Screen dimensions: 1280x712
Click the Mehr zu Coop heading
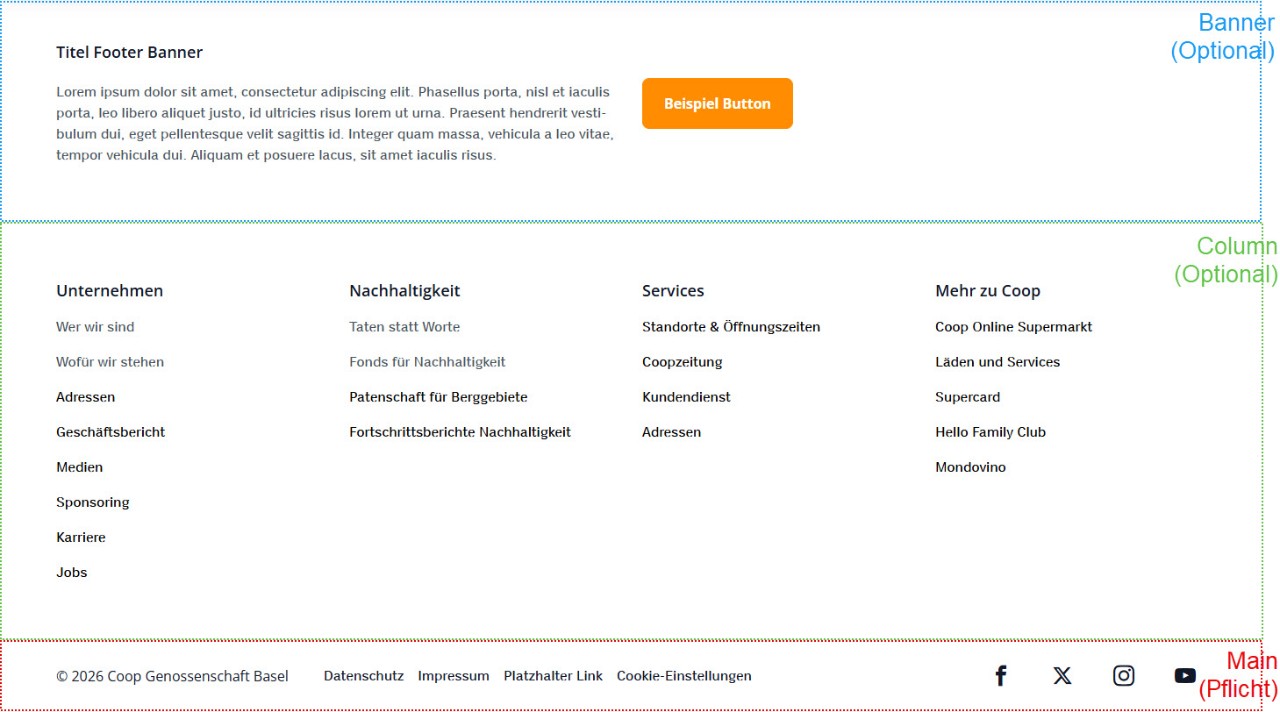[987, 291]
